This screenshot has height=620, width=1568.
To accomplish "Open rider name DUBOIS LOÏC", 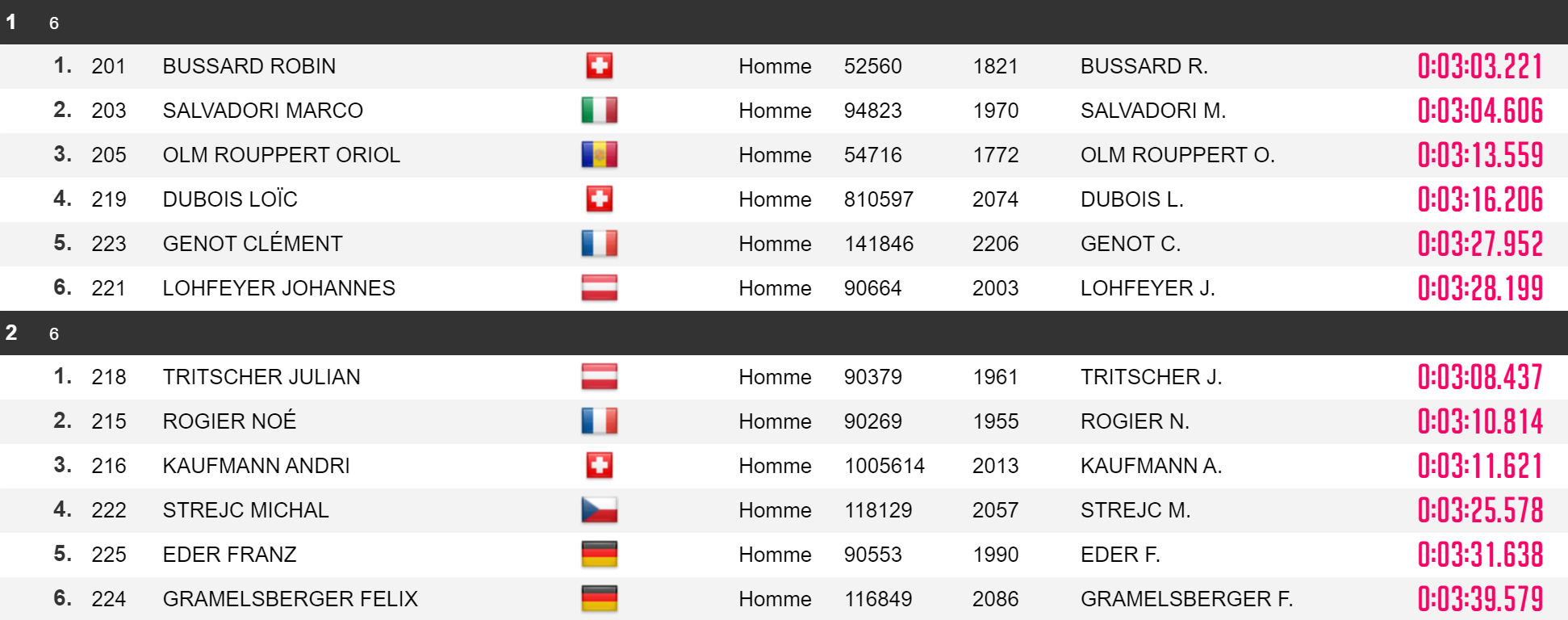I will coord(230,199).
